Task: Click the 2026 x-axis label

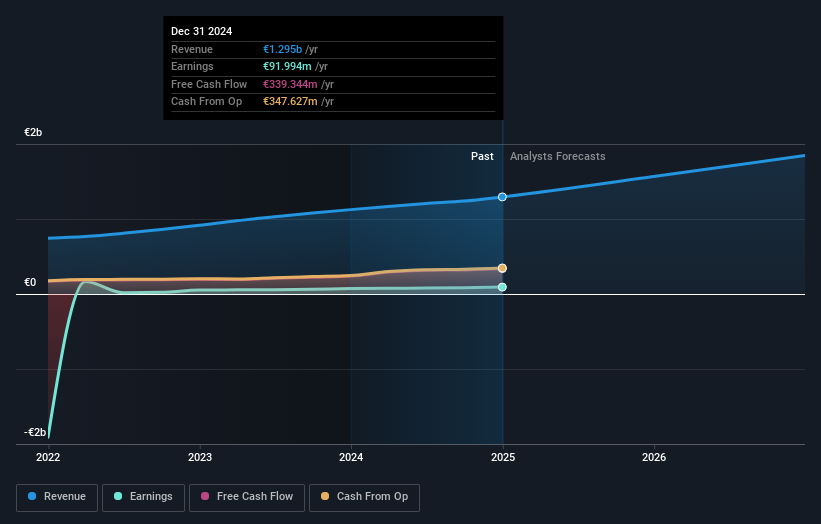Action: [x=654, y=457]
